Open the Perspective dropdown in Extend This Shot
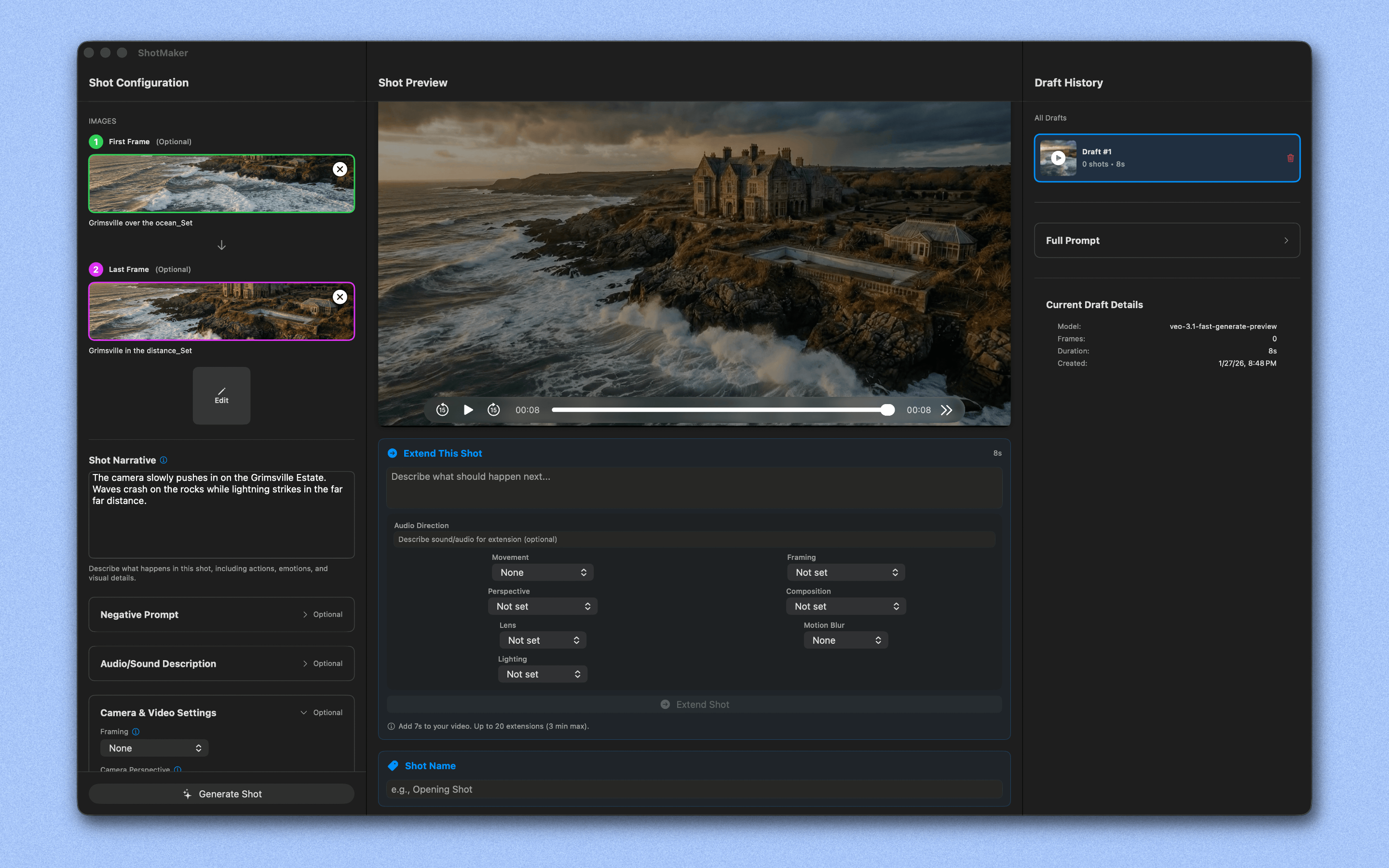Screen dimensions: 1389x868 (543, 606)
